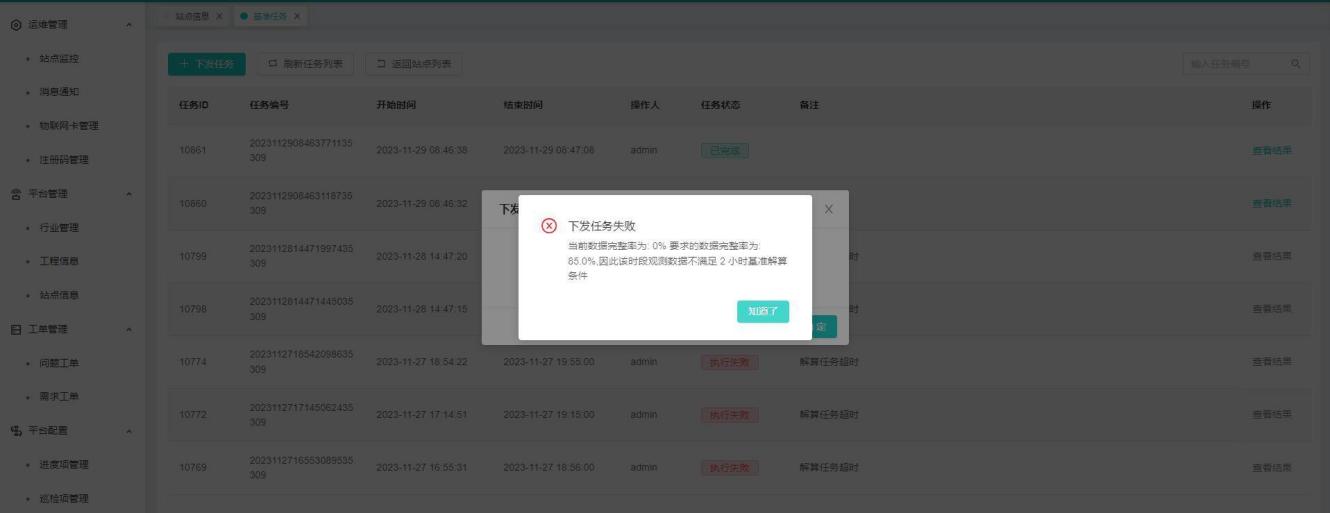Image resolution: width=1330 pixels, height=513 pixels.
Task: Click the 刷新任务列表 button
Action: tap(305, 65)
